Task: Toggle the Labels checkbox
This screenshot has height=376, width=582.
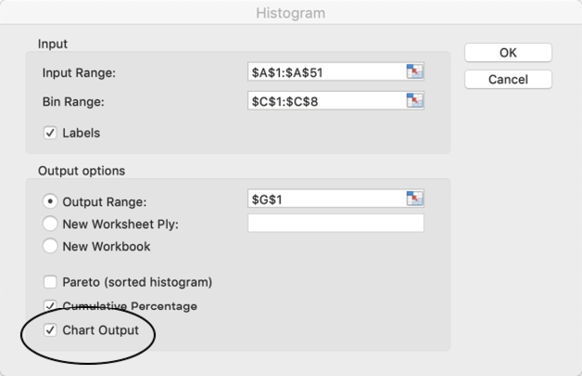Action: pos(50,133)
